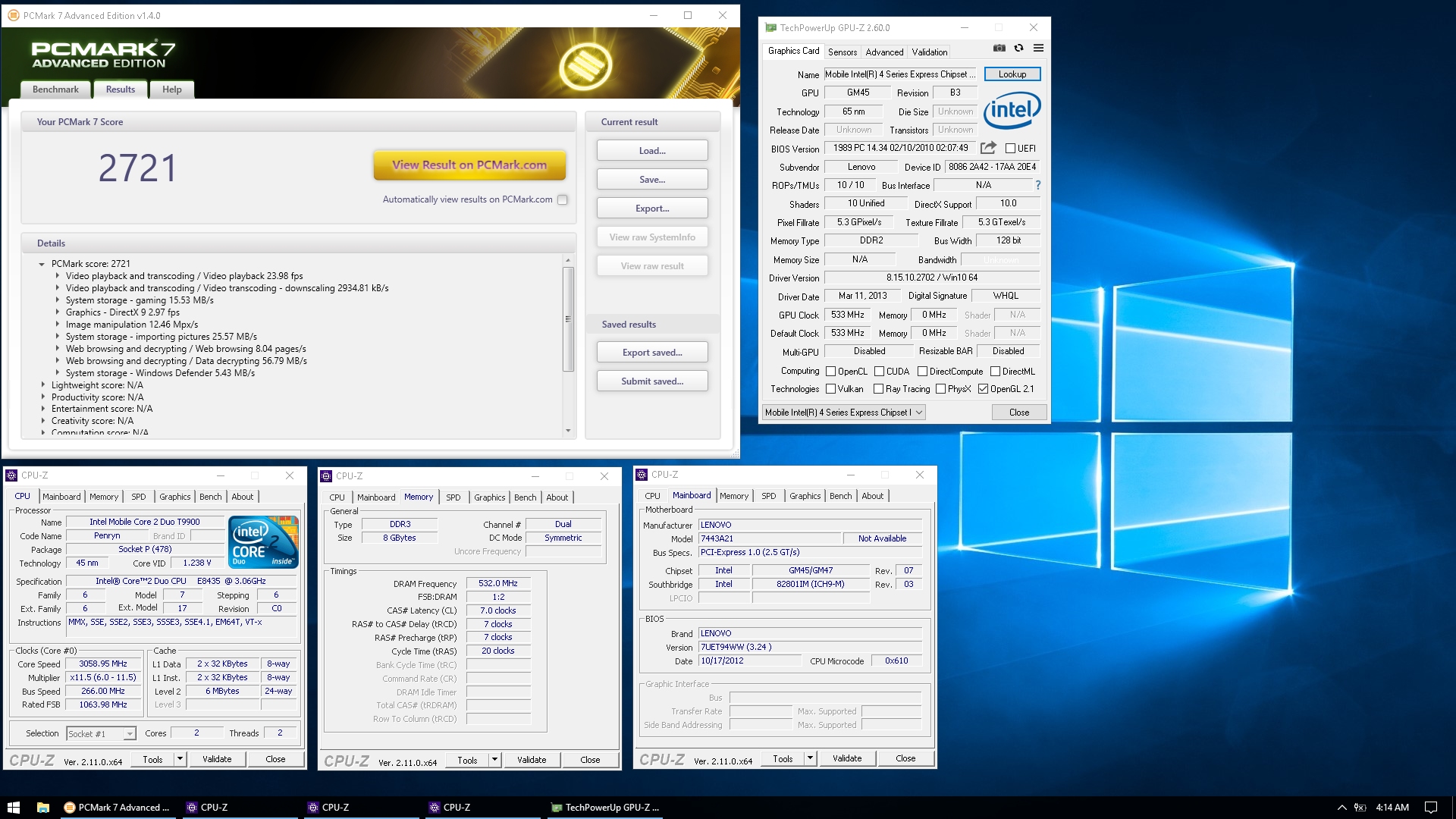Image resolution: width=1456 pixels, height=819 pixels.
Task: Toggle the PhysX checkbox
Action: (x=940, y=389)
